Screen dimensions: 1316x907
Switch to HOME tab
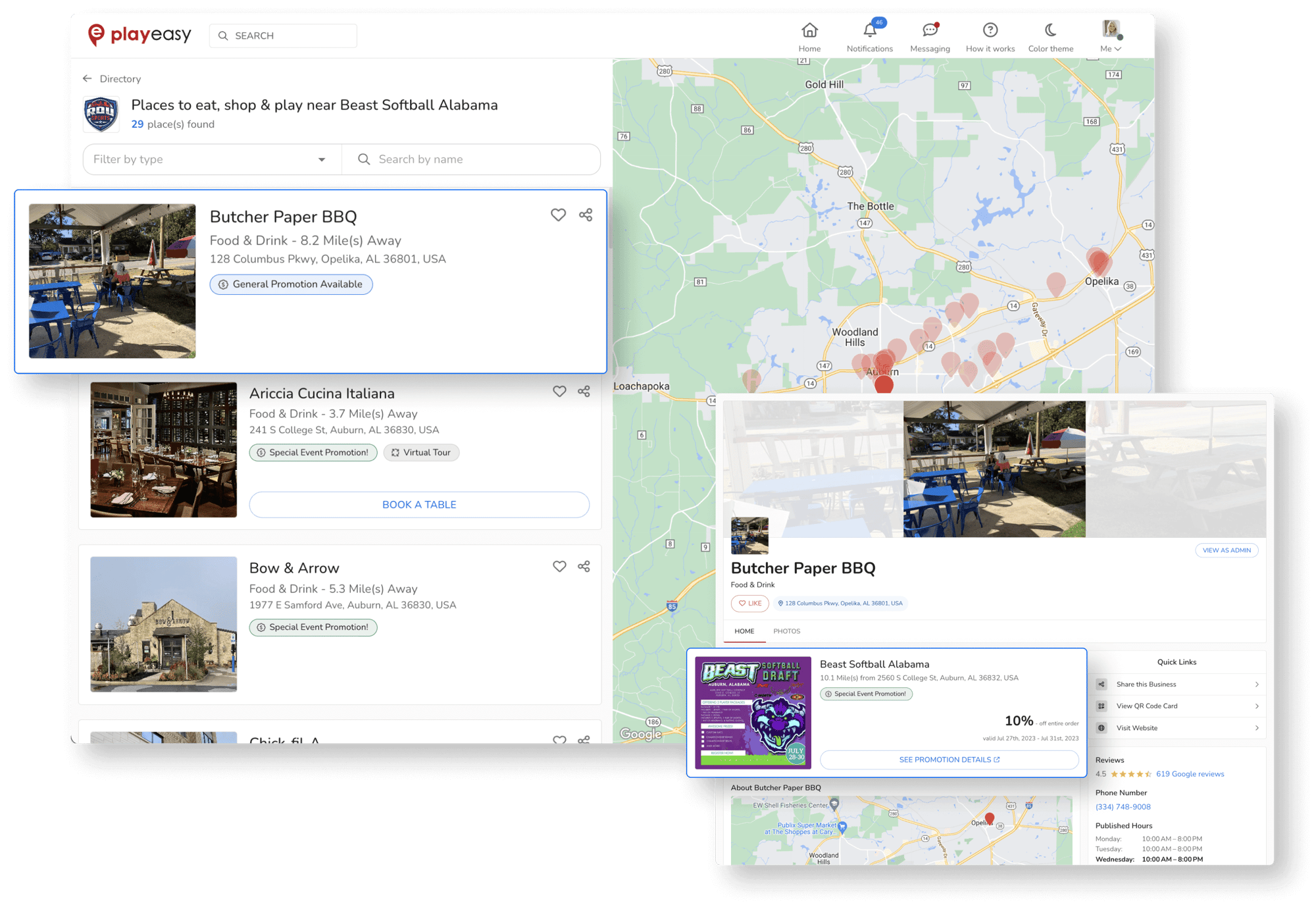(x=744, y=631)
